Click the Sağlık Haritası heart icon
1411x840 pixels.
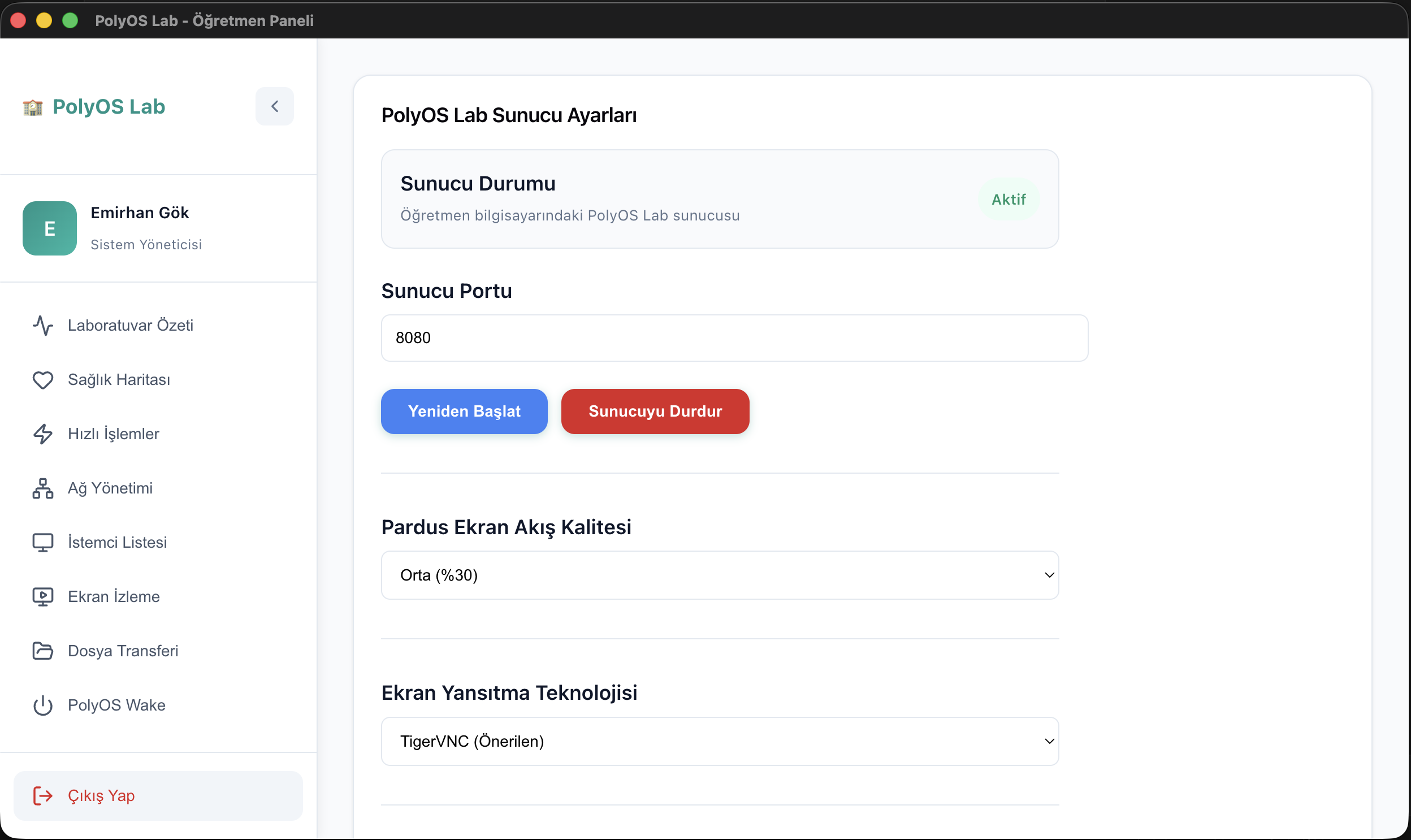click(x=43, y=380)
